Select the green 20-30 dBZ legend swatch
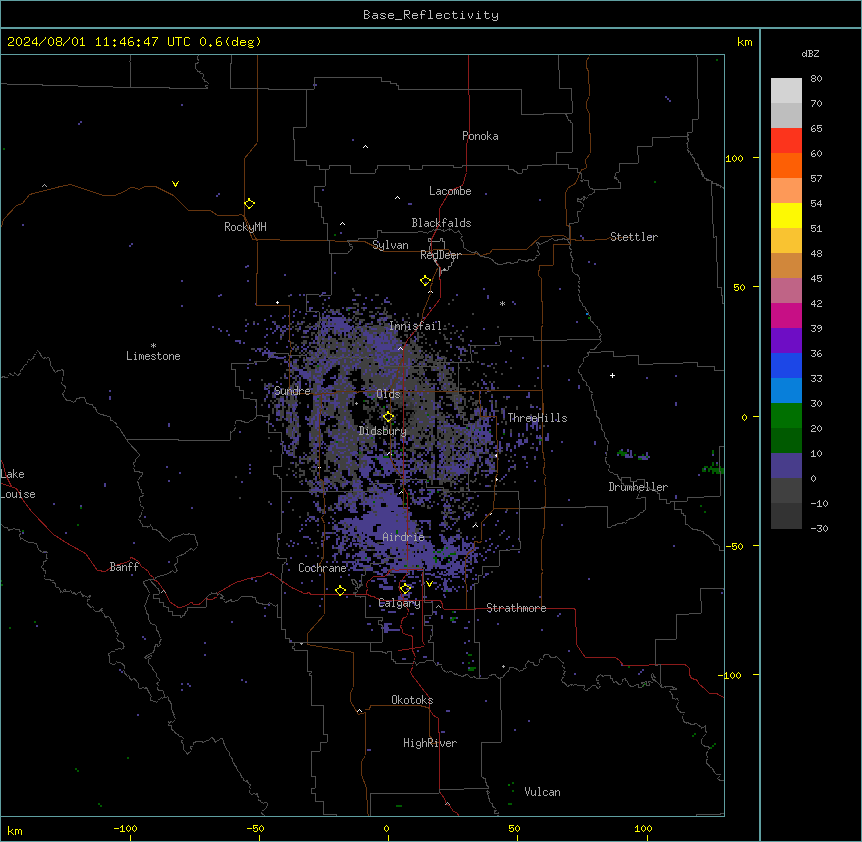862x842 pixels. [x=786, y=416]
